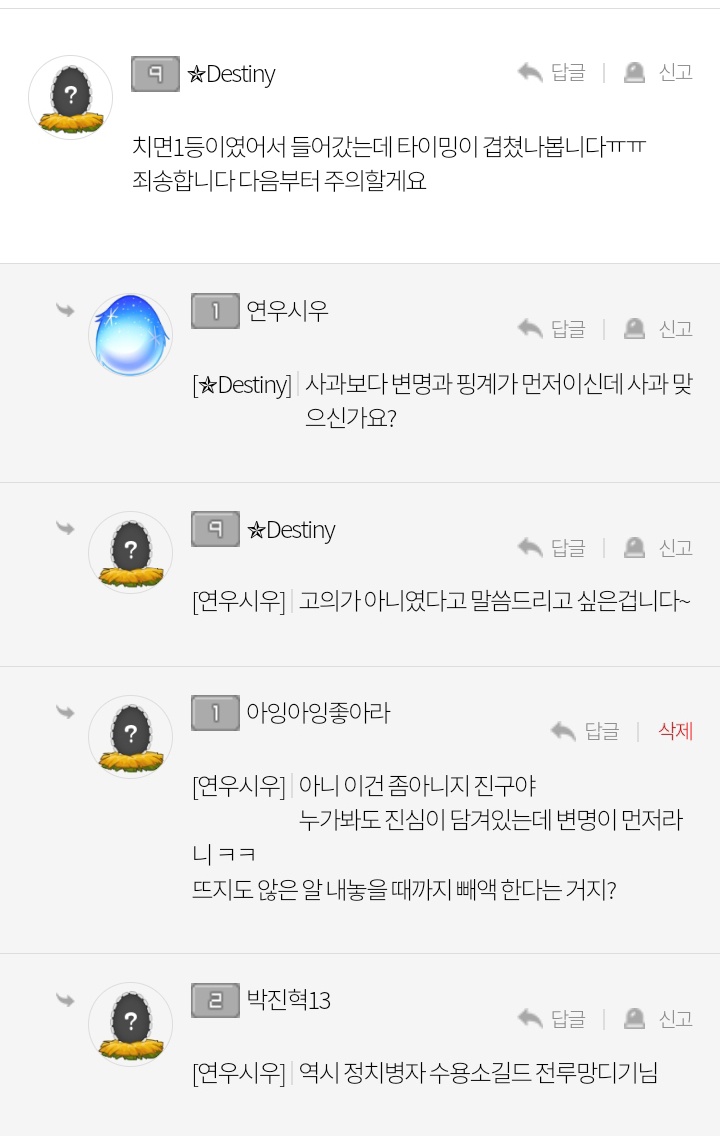
Task: Click reply arrow icon on top ☆Destiny comment
Action: pos(530,72)
